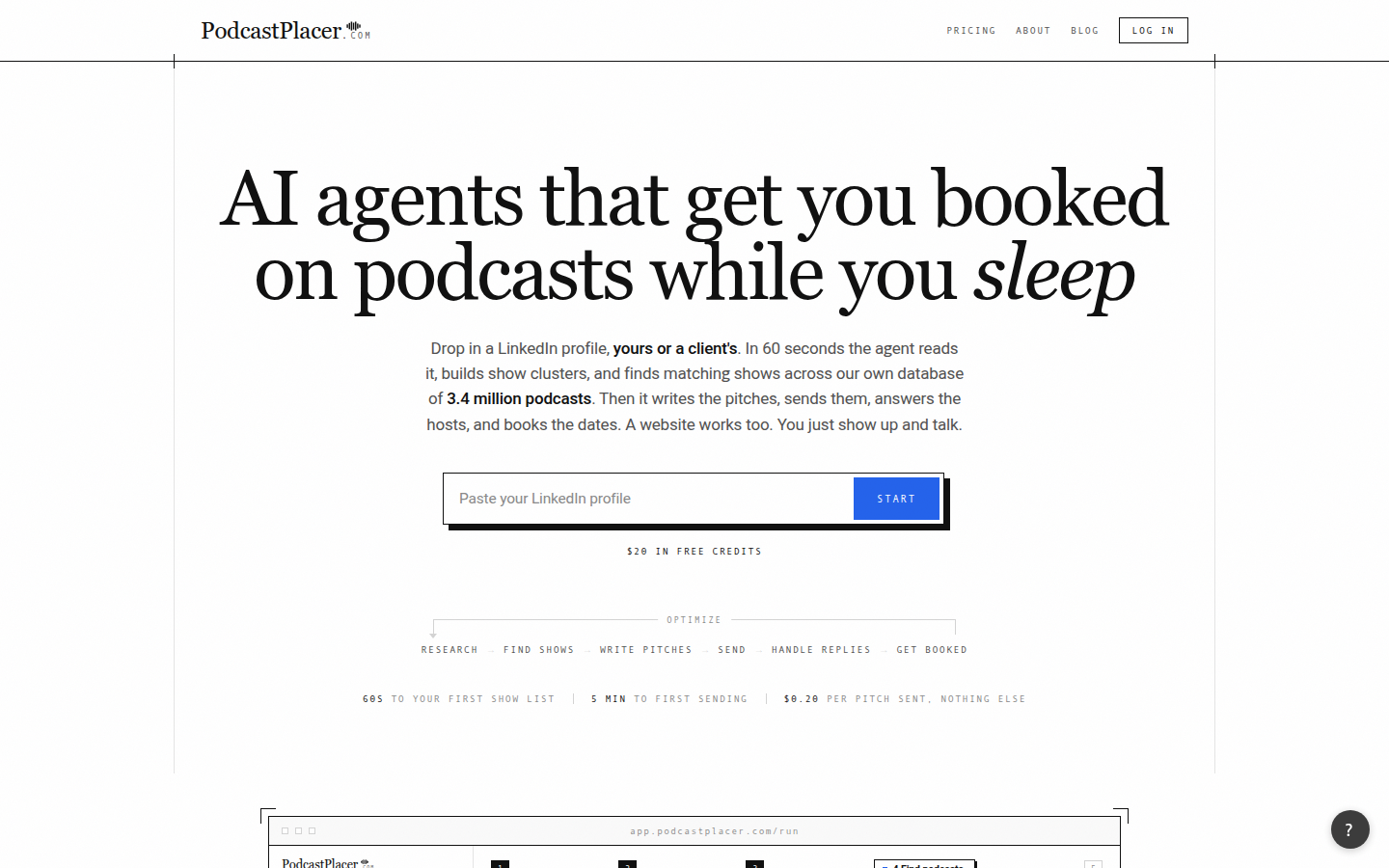
Task: Focus the Paste your LinkedIn profile field
Action: [x=649, y=499]
